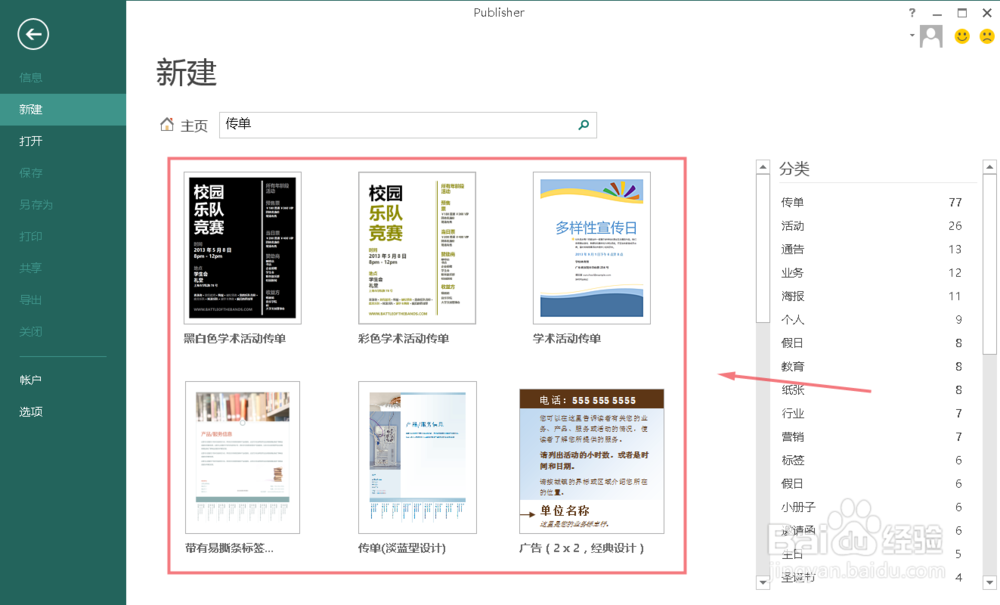Filter templates by the 海报 category

(792, 296)
